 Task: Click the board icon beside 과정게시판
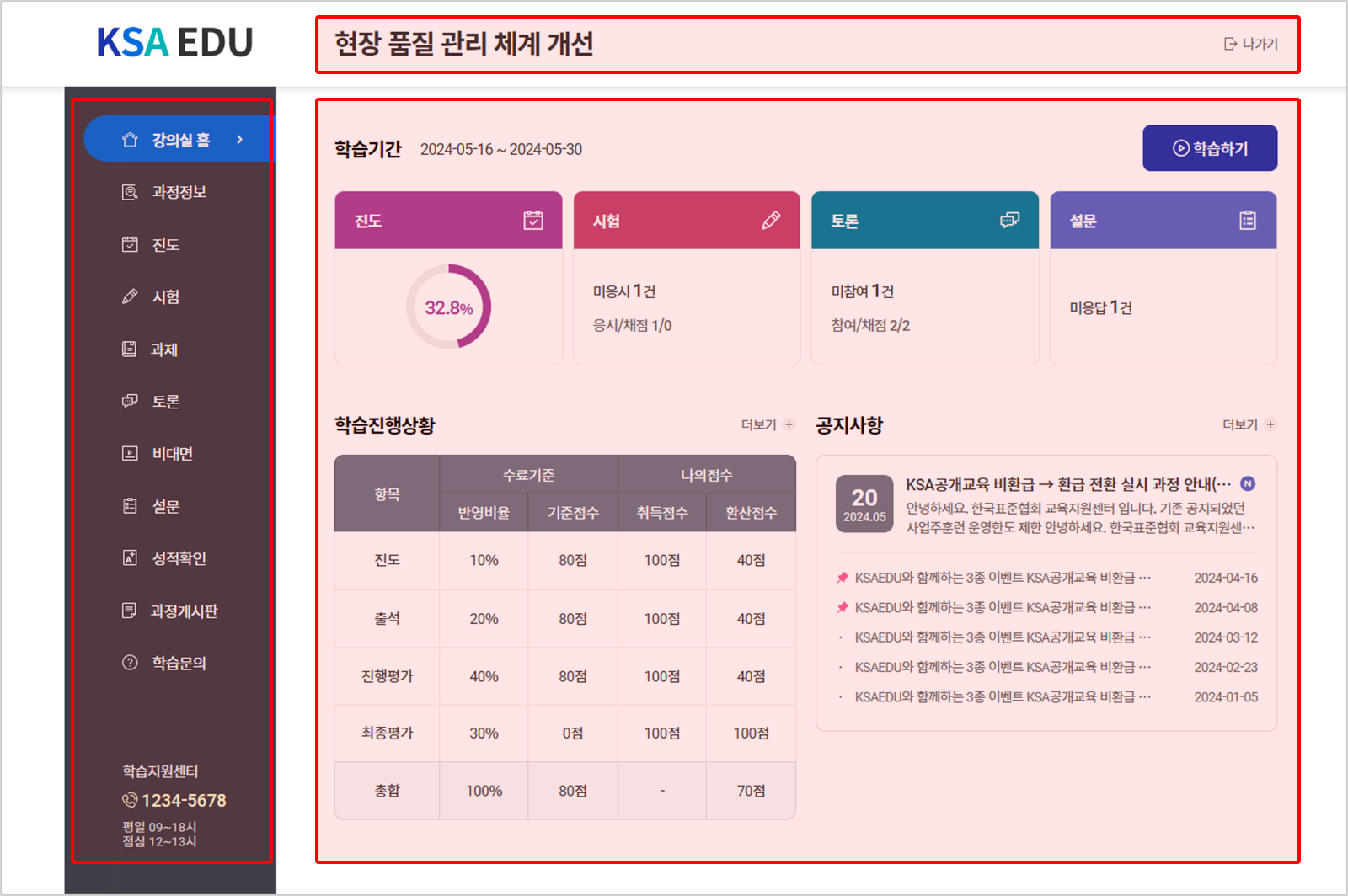point(129,611)
